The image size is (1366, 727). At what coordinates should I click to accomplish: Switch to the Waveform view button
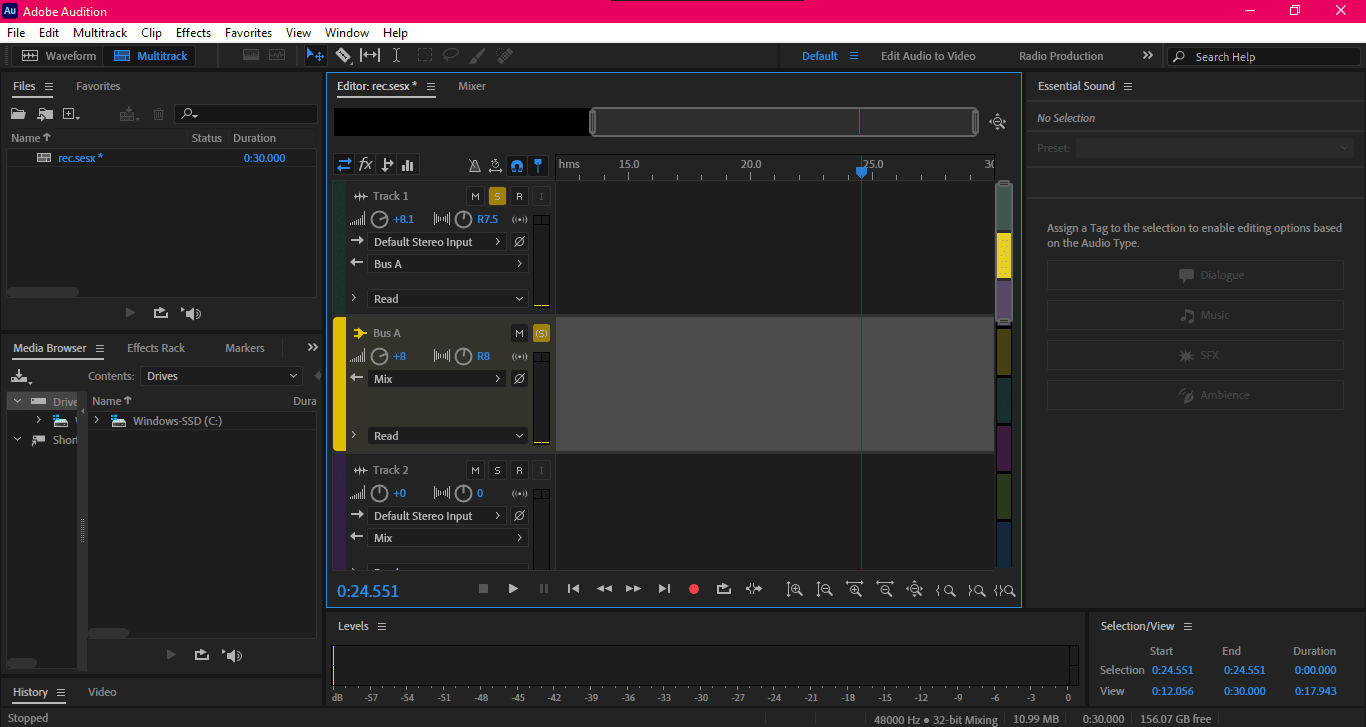(59, 56)
